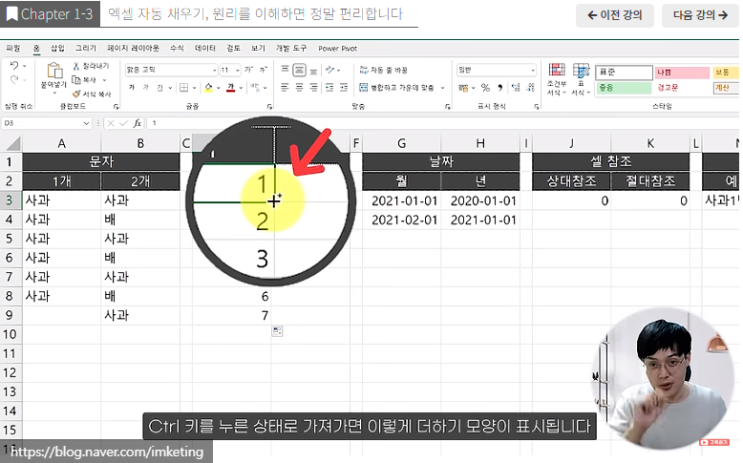This screenshot has width=743, height=463.
Task: Click the confirm entry checkmark in formula bar
Action: point(123,123)
